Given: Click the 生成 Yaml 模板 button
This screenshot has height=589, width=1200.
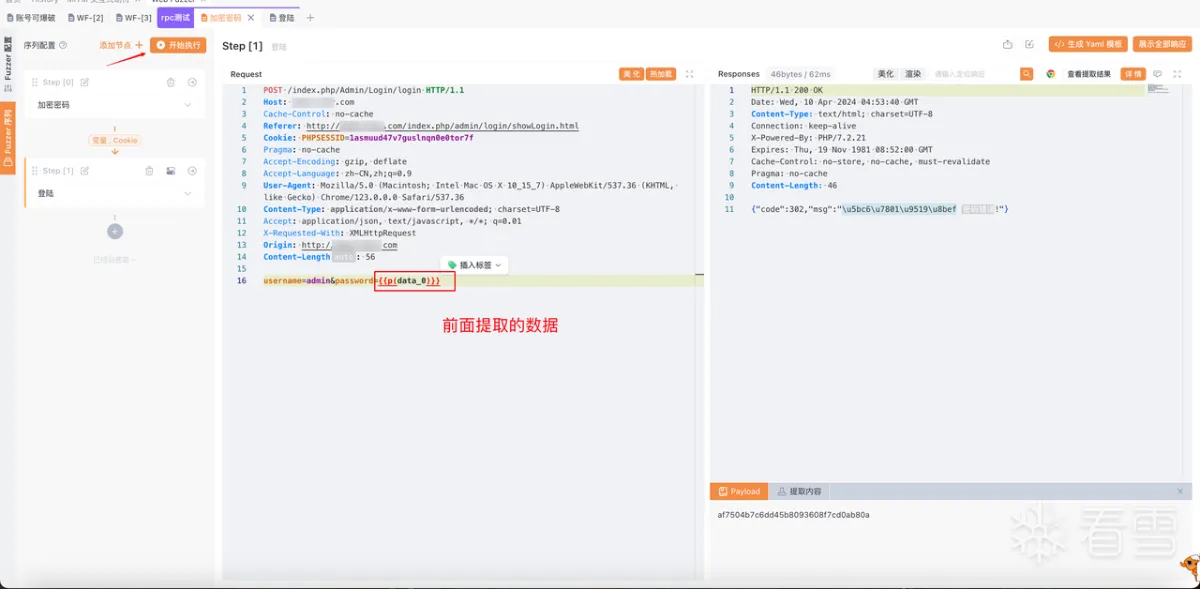Looking at the screenshot, I should 1088,45.
